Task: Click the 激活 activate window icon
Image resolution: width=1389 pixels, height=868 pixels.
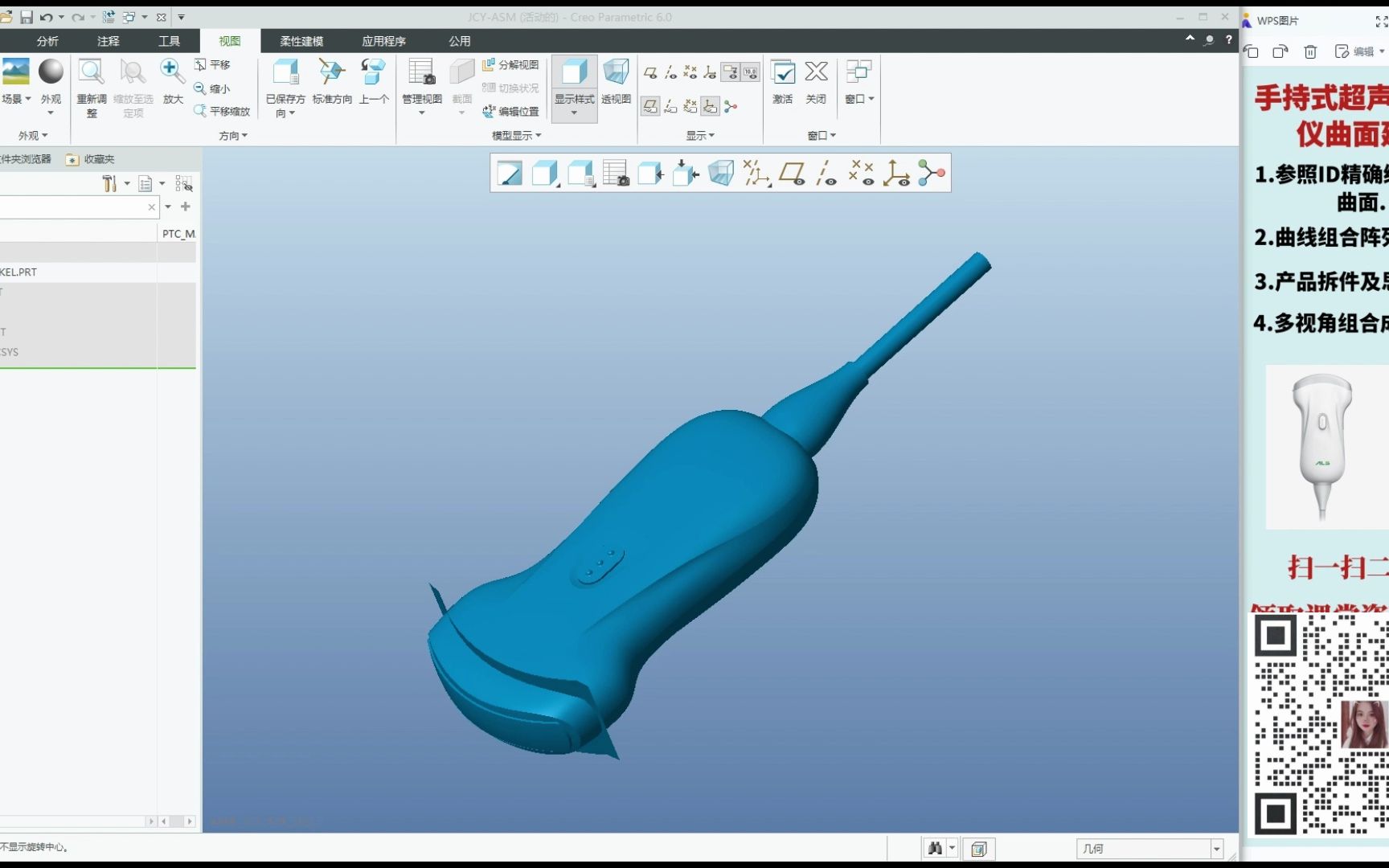Action: click(781, 80)
